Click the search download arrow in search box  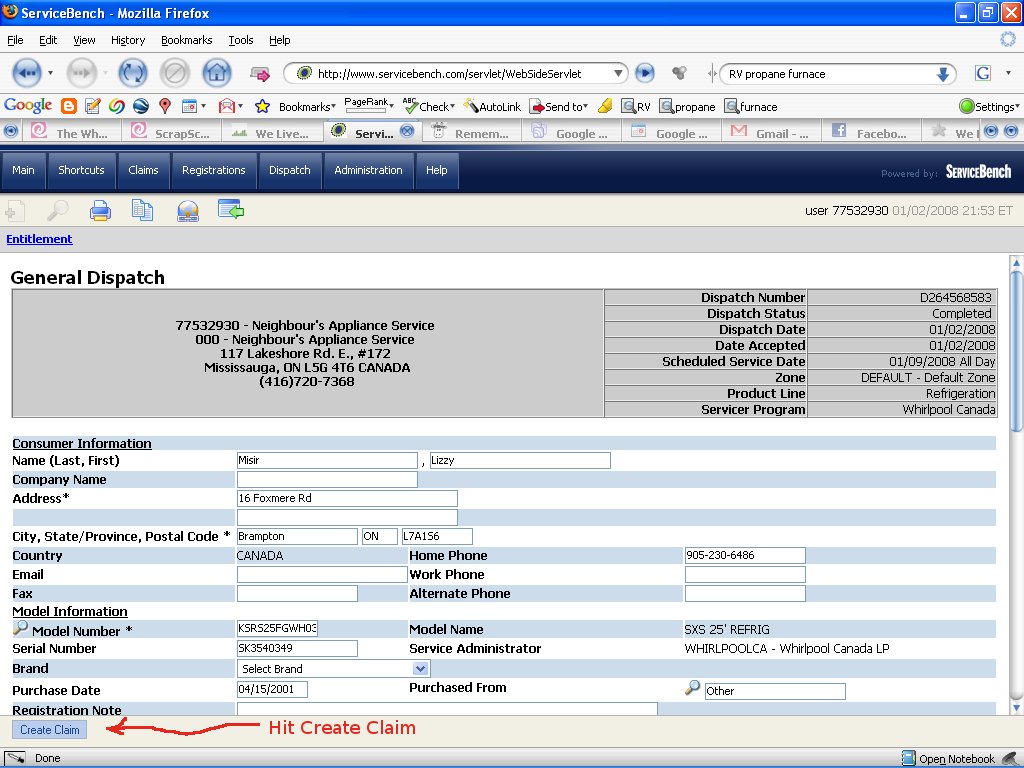[942, 74]
